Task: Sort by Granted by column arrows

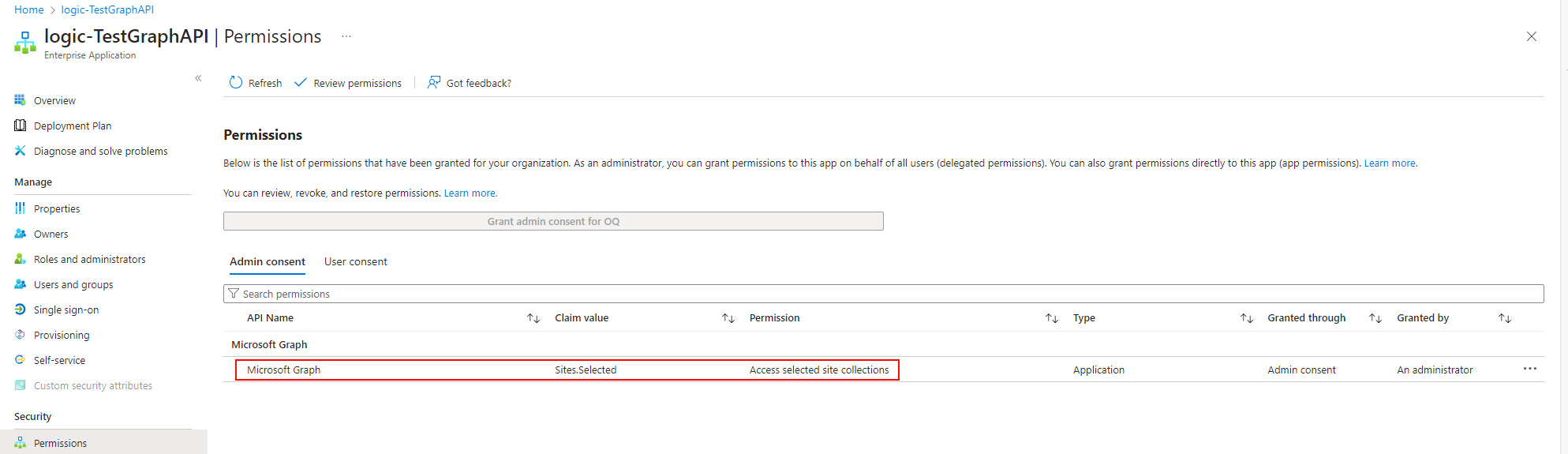Action: click(1505, 318)
